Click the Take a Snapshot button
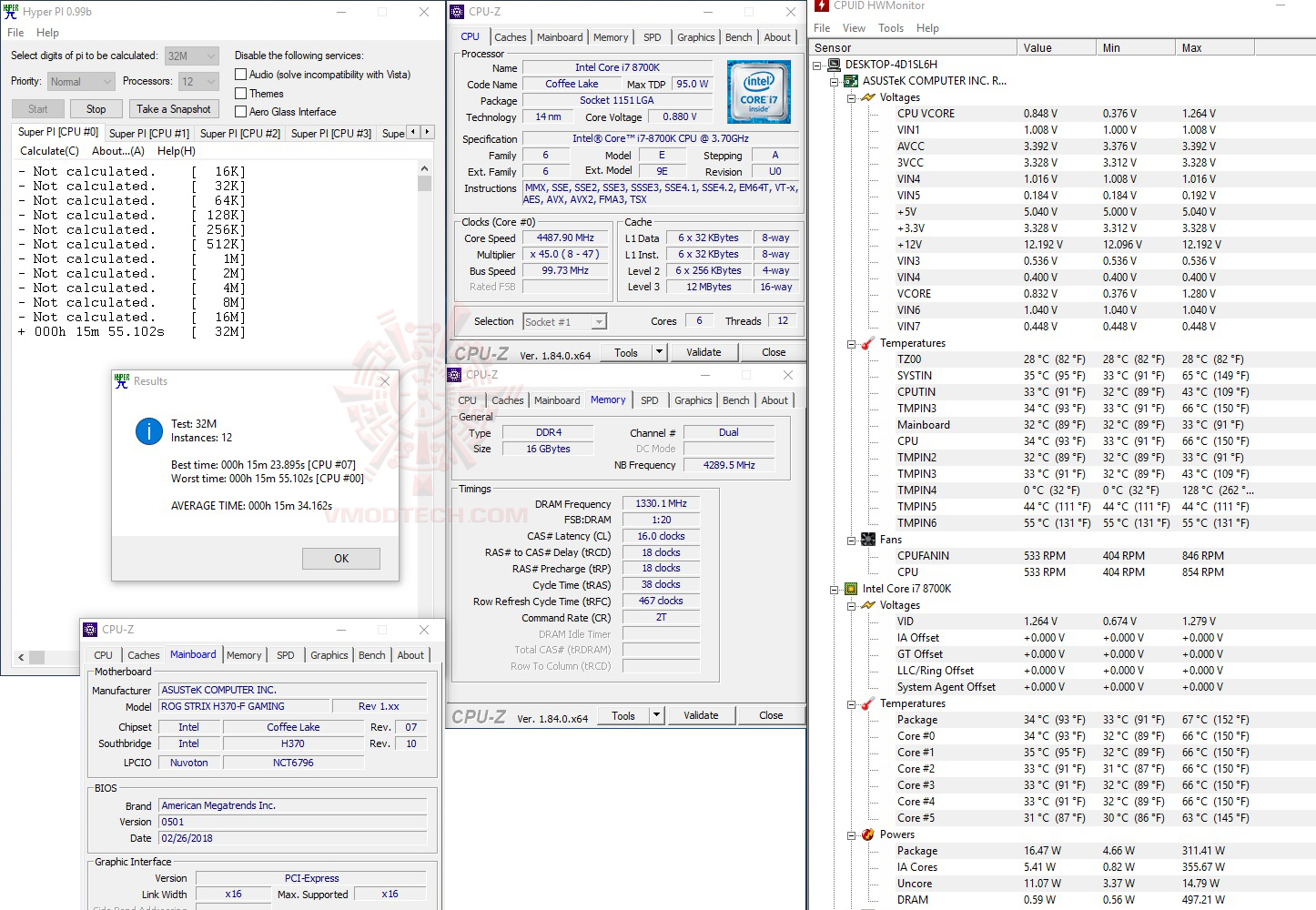Screen dimensions: 1316x910 pos(174,108)
